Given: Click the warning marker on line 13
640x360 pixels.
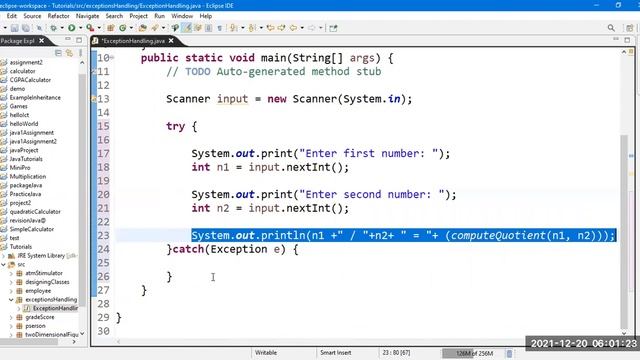Looking at the screenshot, I should pyautogui.click(x=94, y=99).
